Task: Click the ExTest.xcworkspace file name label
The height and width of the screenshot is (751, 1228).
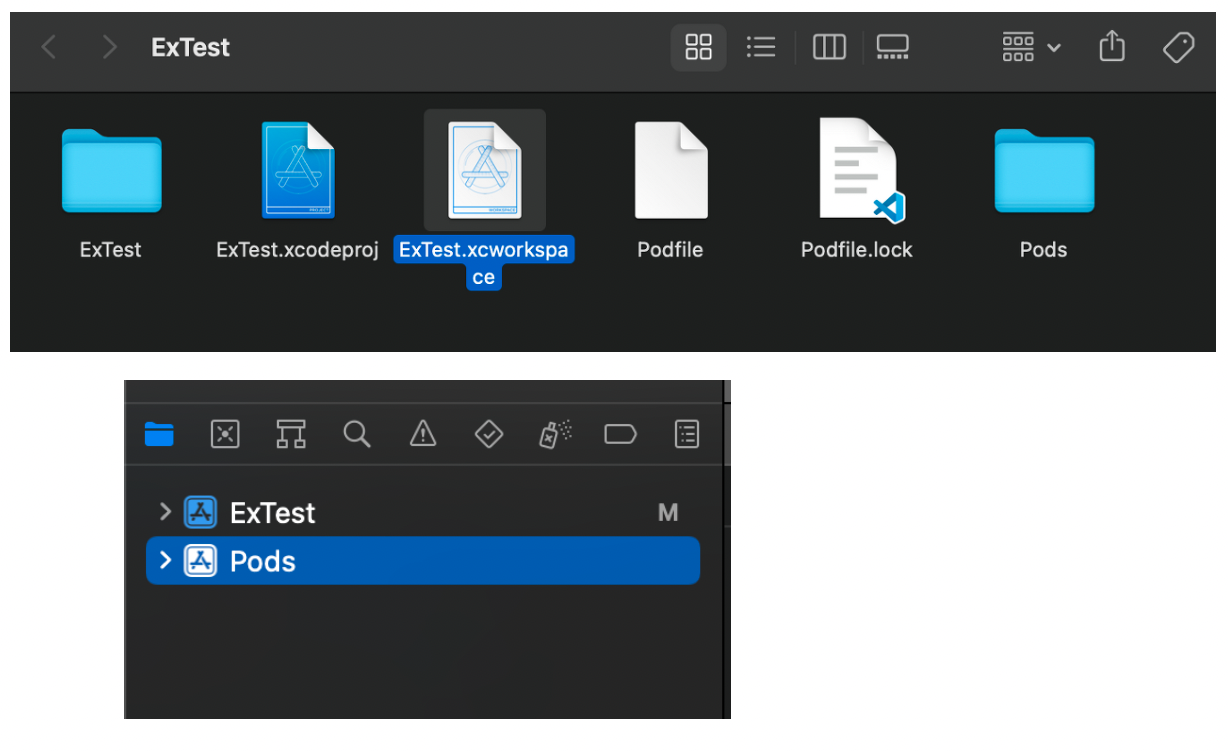Action: pos(484,263)
